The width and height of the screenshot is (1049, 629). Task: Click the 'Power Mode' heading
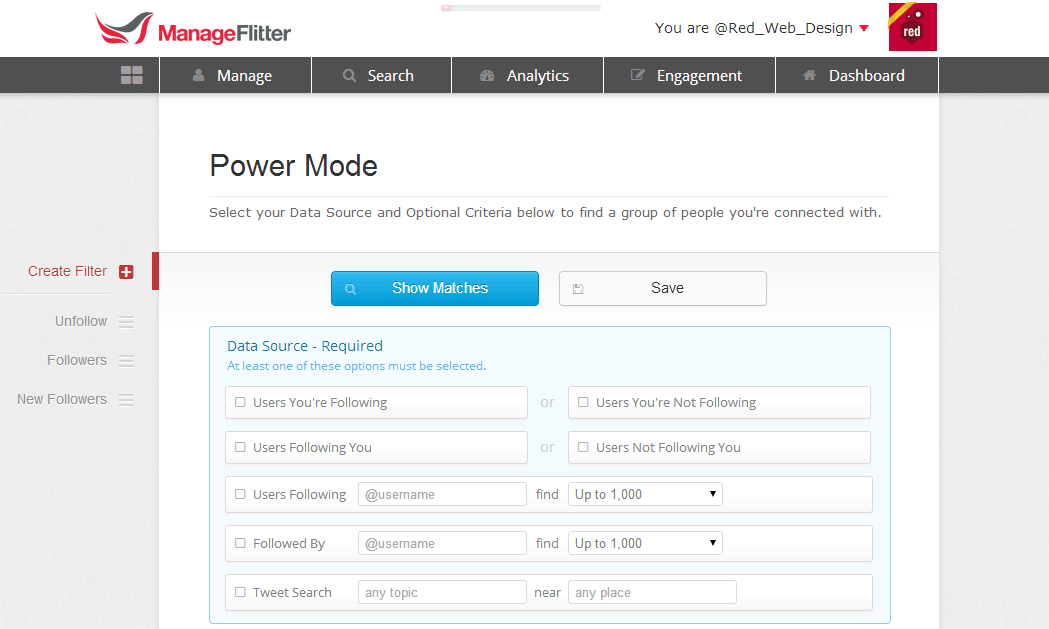pyautogui.click(x=294, y=166)
